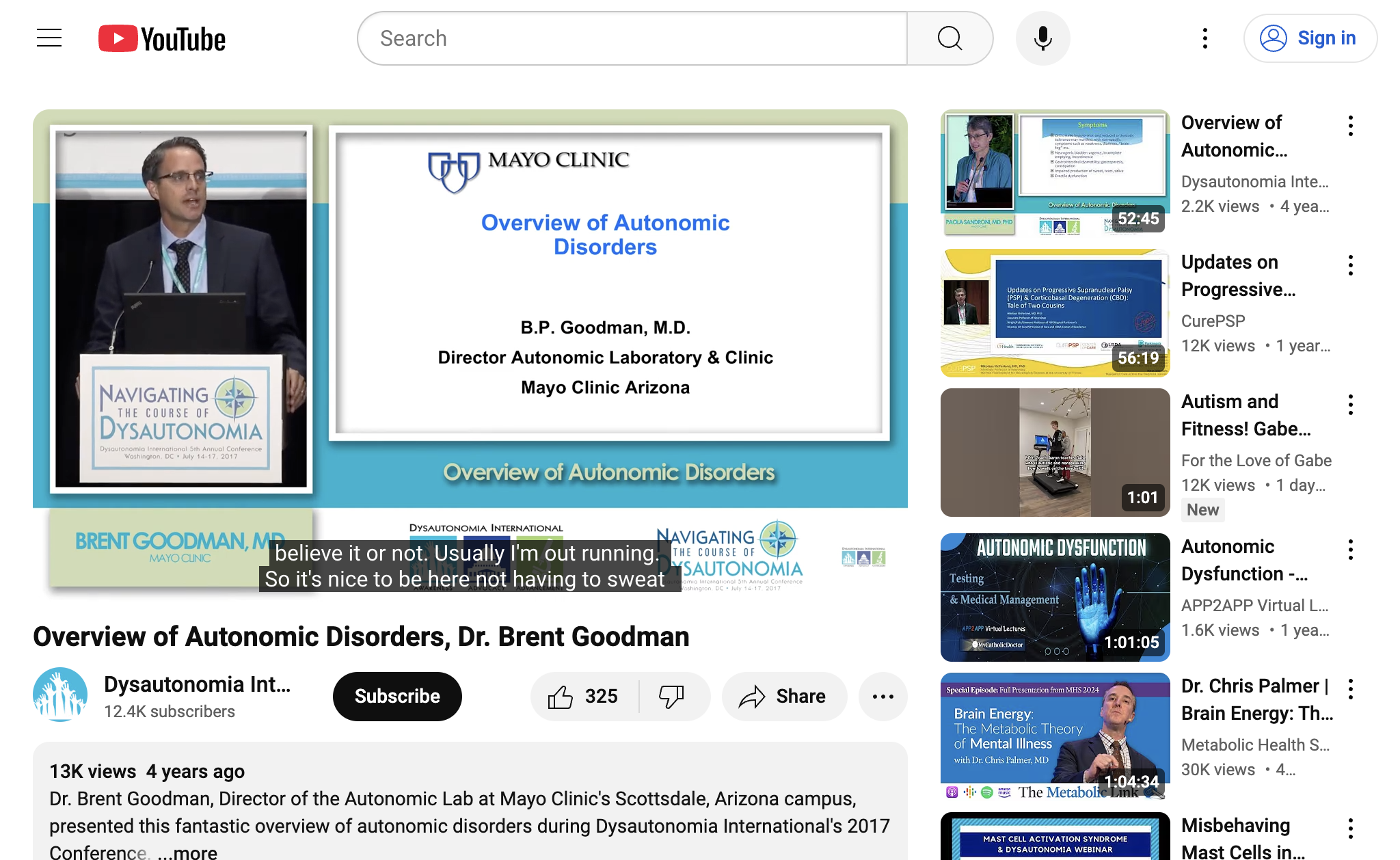The height and width of the screenshot is (860, 1400).
Task: Like the video with thumbs up
Action: click(x=584, y=697)
